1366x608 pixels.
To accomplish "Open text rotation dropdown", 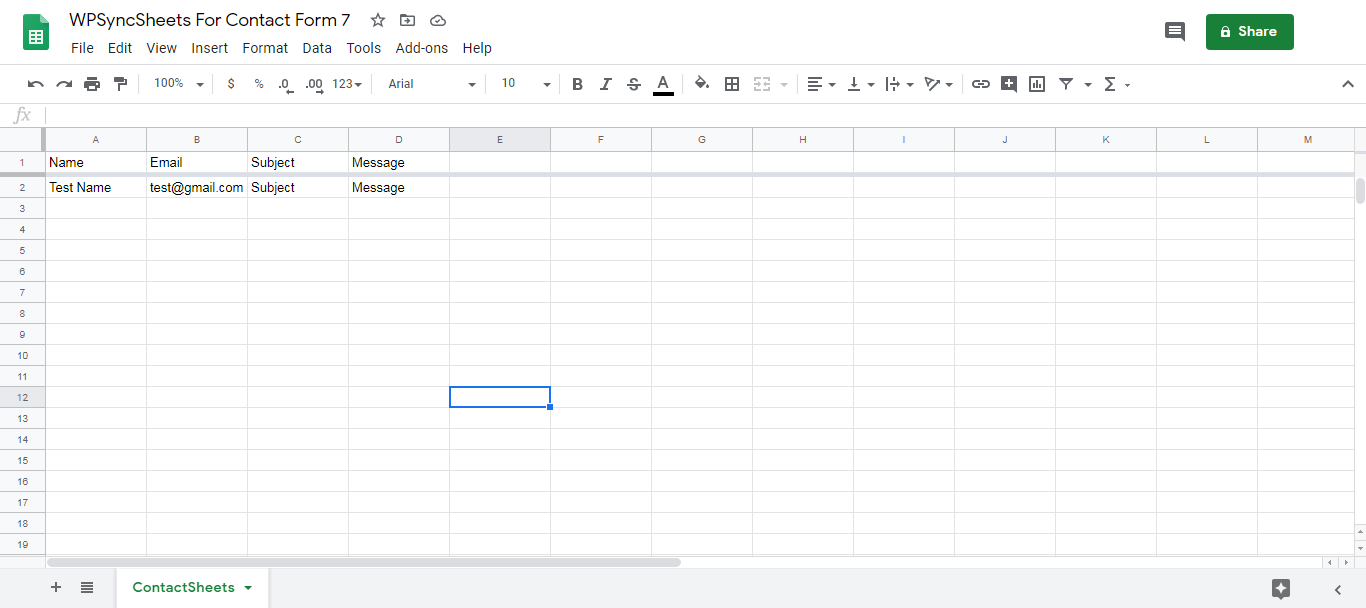I will point(939,84).
